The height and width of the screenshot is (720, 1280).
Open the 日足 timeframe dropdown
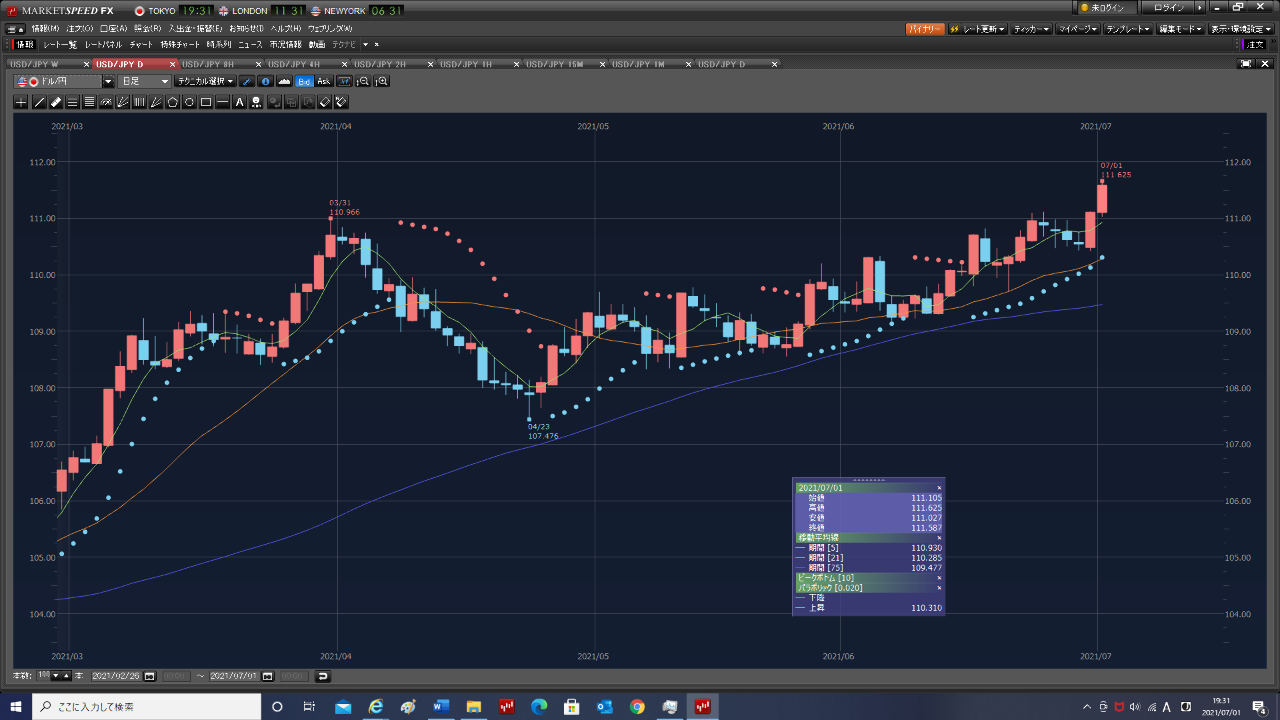pos(145,81)
